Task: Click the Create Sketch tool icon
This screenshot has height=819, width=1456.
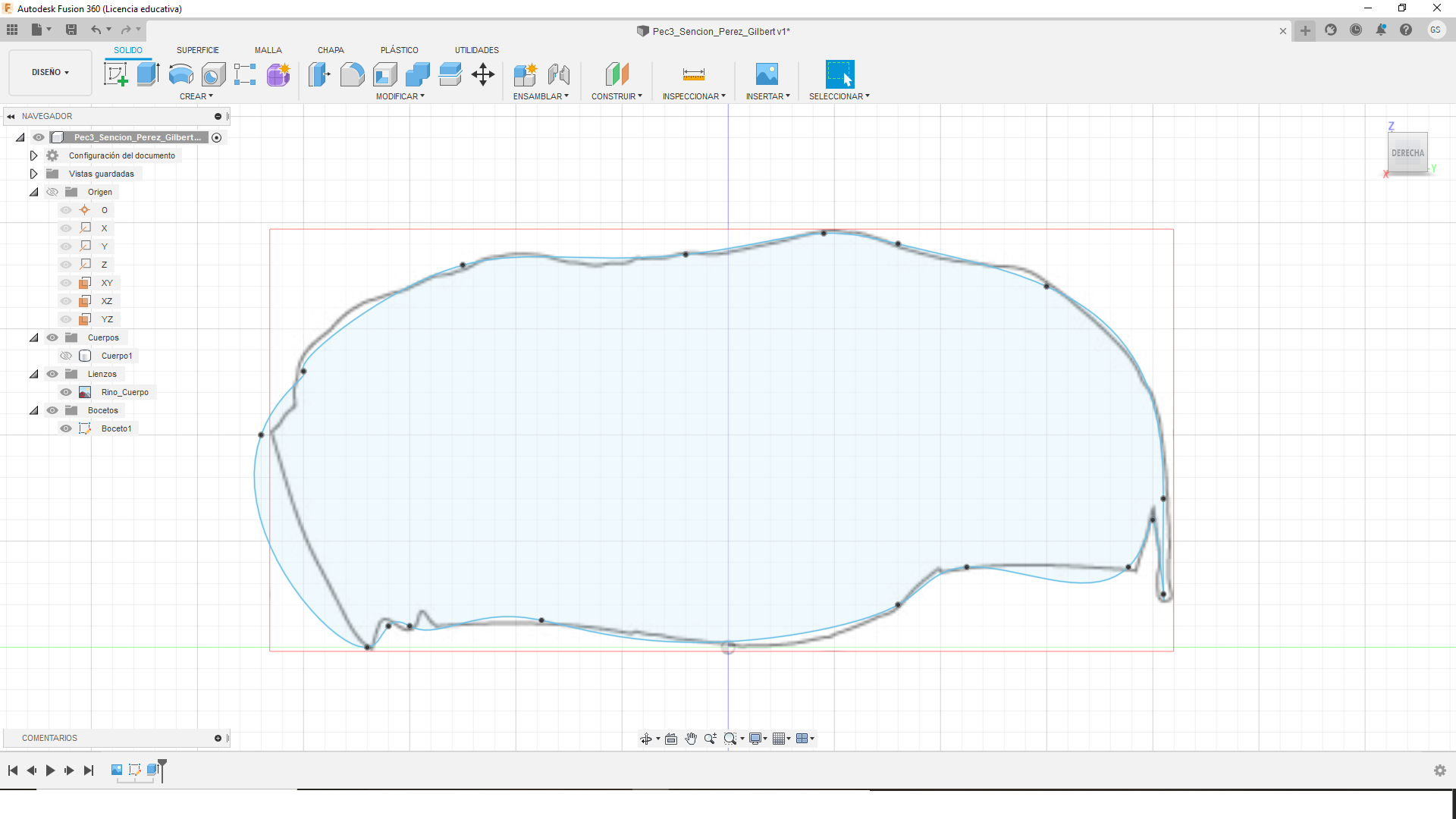Action: pos(115,74)
